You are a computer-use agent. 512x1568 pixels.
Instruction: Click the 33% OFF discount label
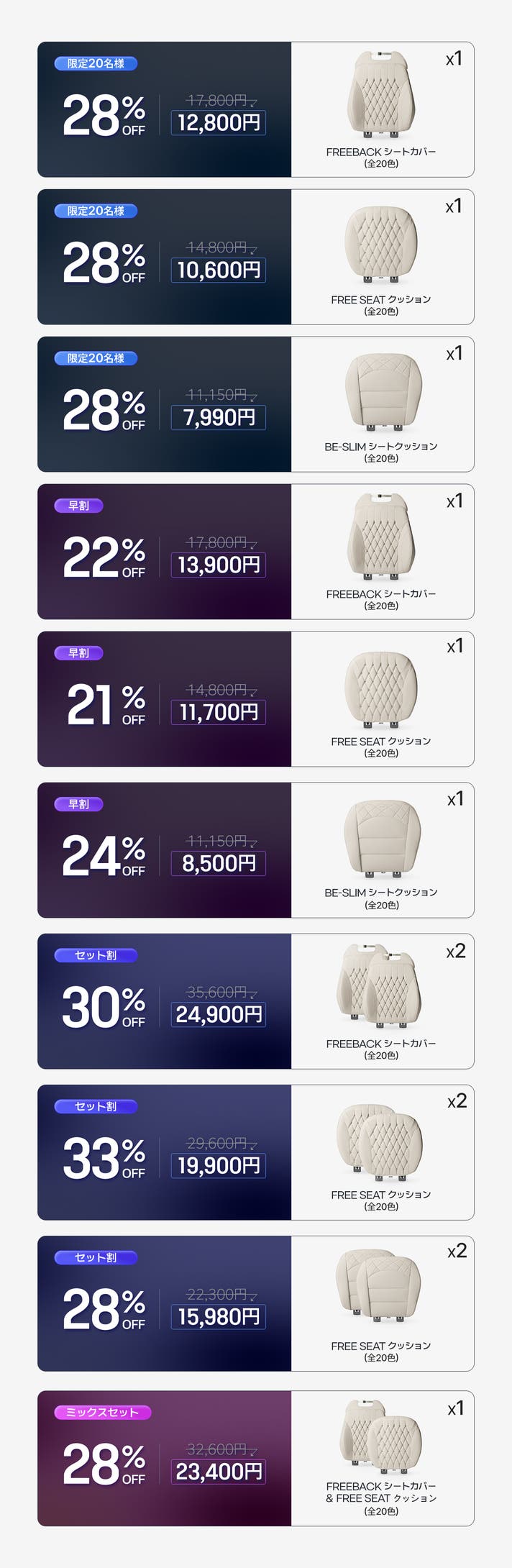pyautogui.click(x=104, y=1158)
